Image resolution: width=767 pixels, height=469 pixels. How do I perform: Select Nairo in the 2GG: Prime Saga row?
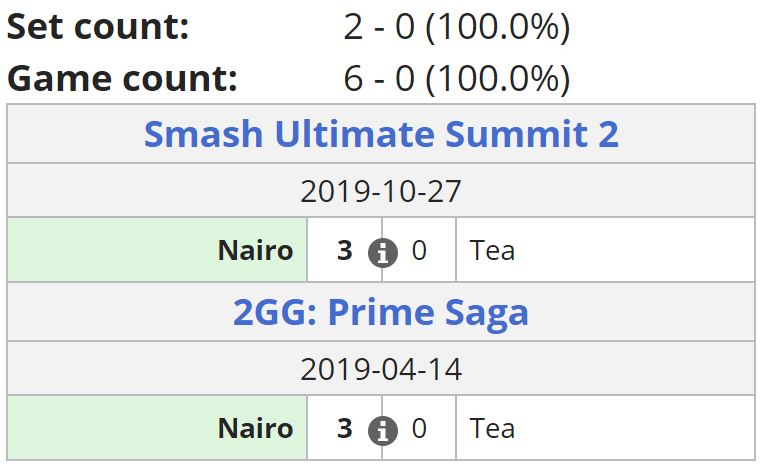[255, 429]
